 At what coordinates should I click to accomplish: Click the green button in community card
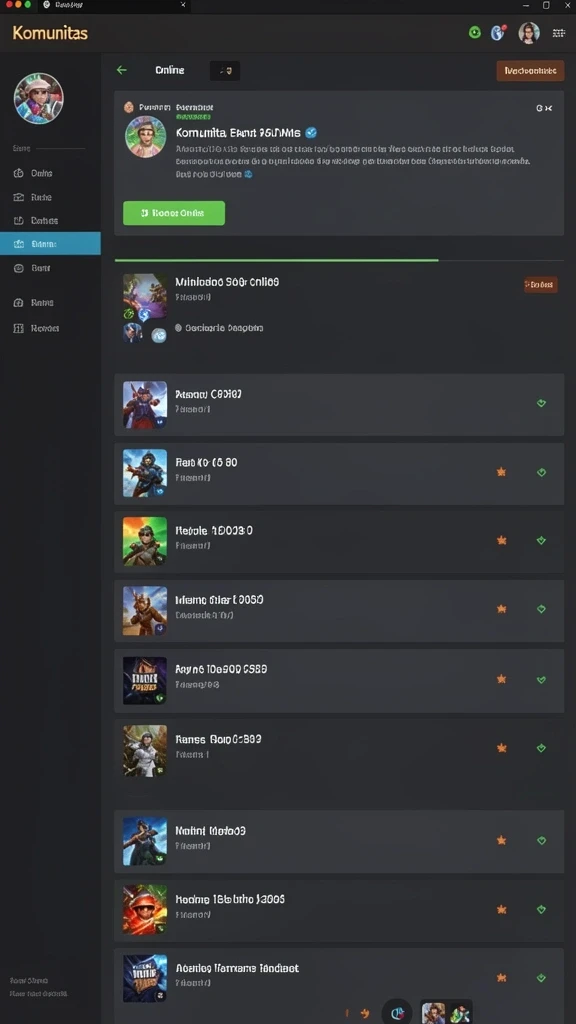(174, 213)
